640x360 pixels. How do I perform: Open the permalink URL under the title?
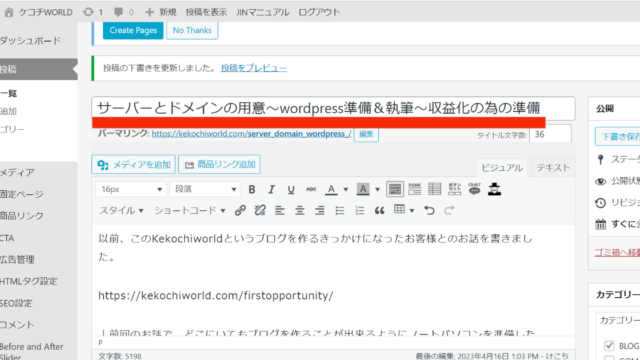(x=251, y=134)
